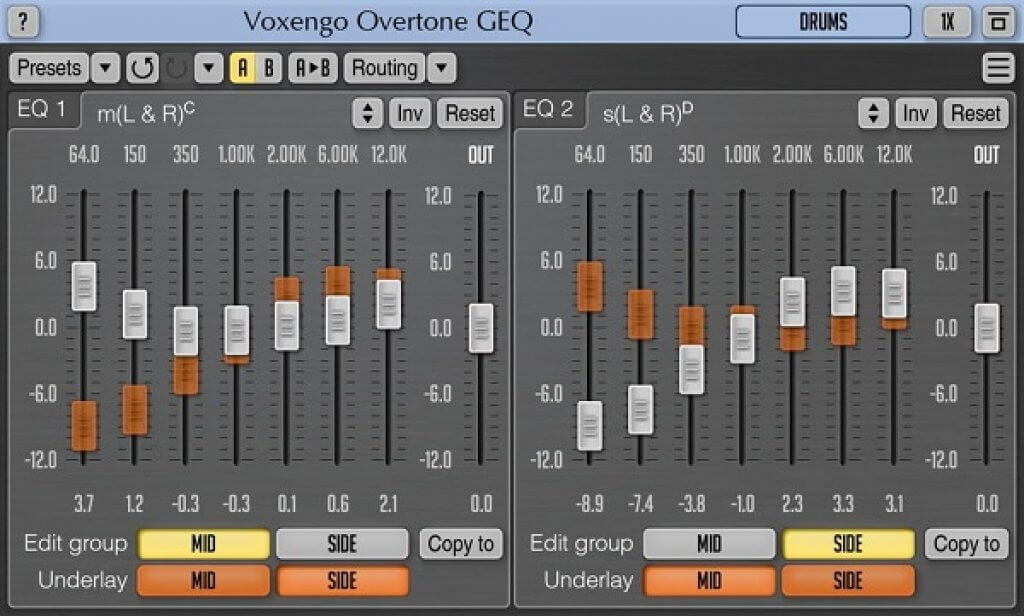Open the Routing dropdown arrow
The width and height of the screenshot is (1024, 616).
point(440,68)
